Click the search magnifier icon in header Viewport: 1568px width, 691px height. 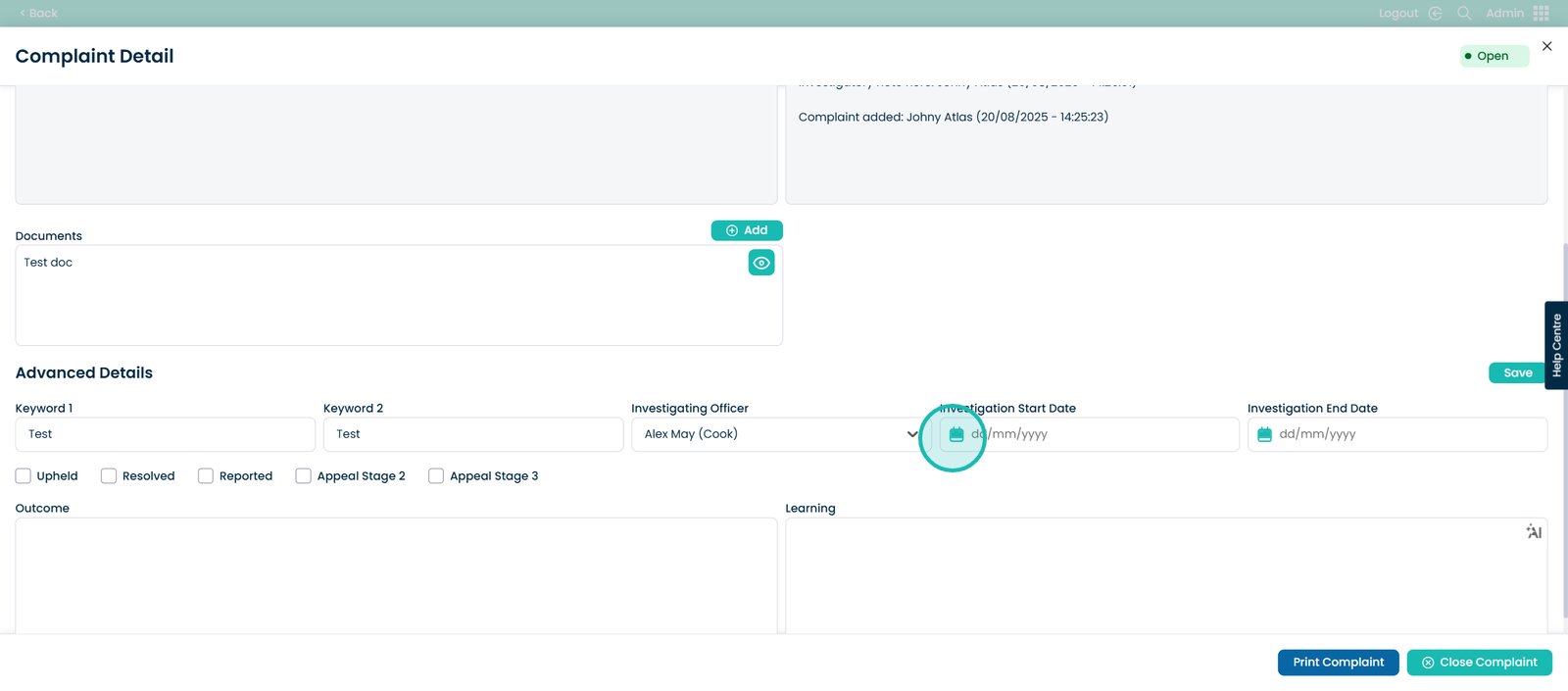pos(1464,13)
